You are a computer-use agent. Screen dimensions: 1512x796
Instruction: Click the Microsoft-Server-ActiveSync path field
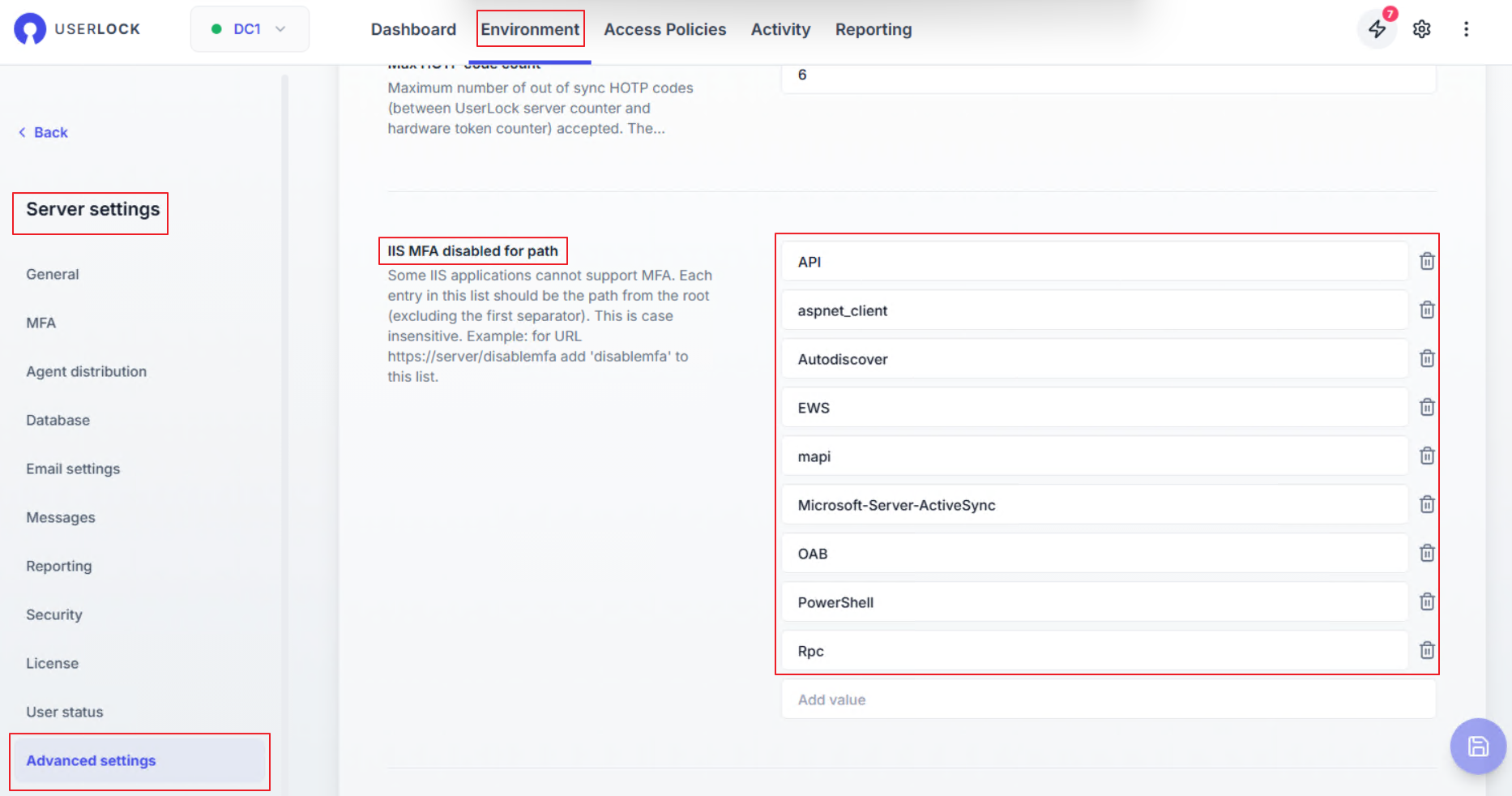click(x=1094, y=505)
